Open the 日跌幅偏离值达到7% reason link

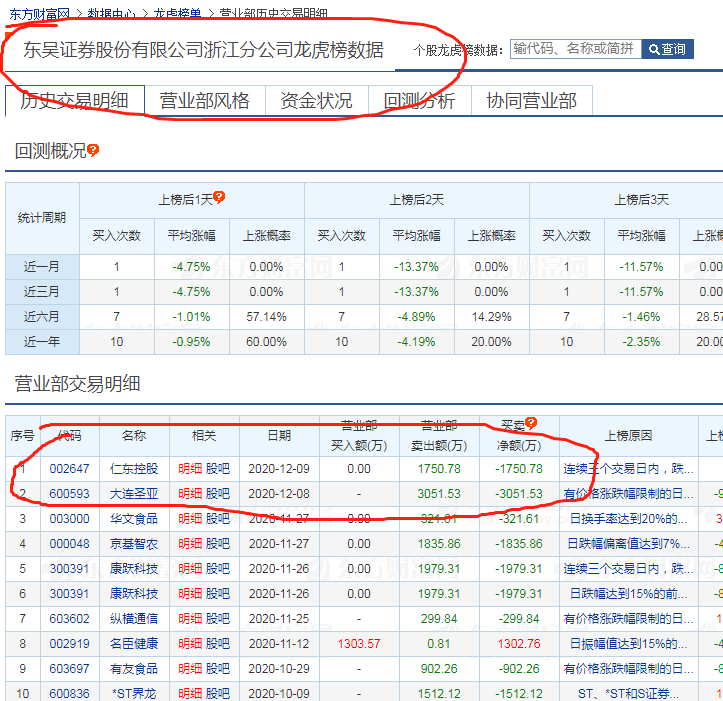tap(628, 544)
